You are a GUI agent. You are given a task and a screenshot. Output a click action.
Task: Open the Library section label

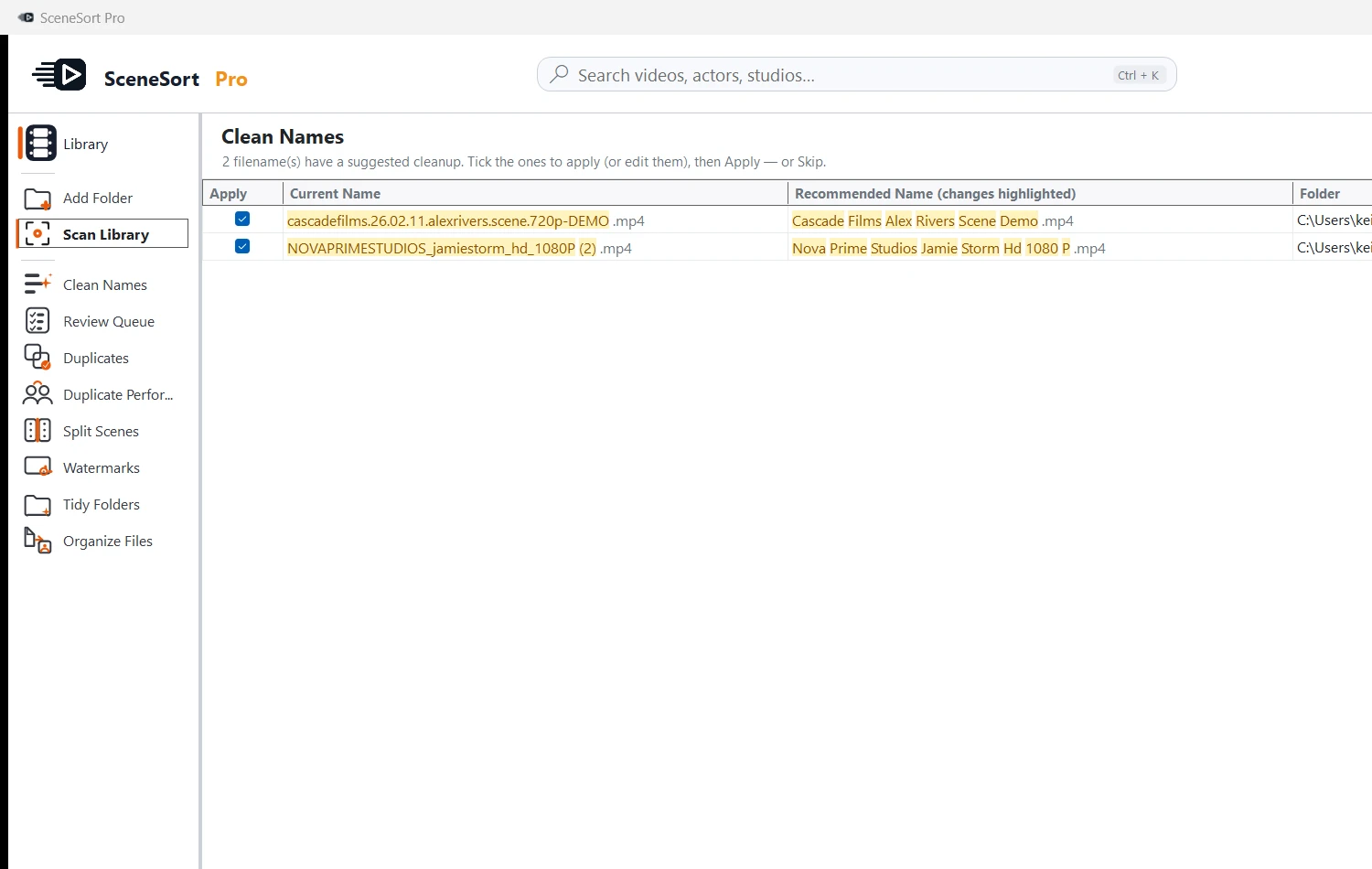85,145
